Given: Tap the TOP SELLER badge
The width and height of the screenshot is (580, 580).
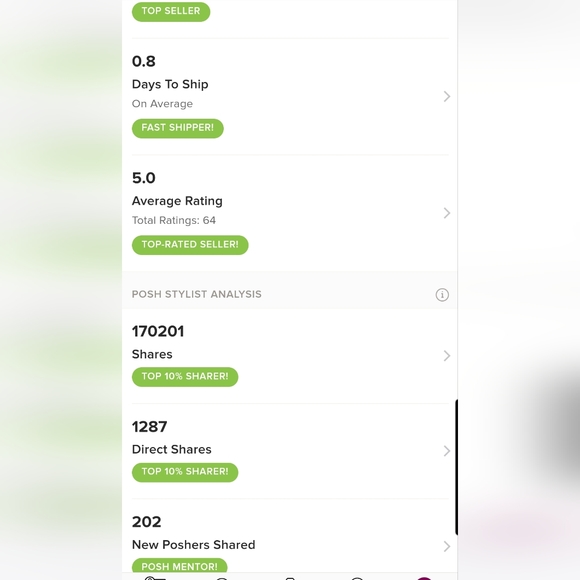Looking at the screenshot, I should tap(171, 11).
